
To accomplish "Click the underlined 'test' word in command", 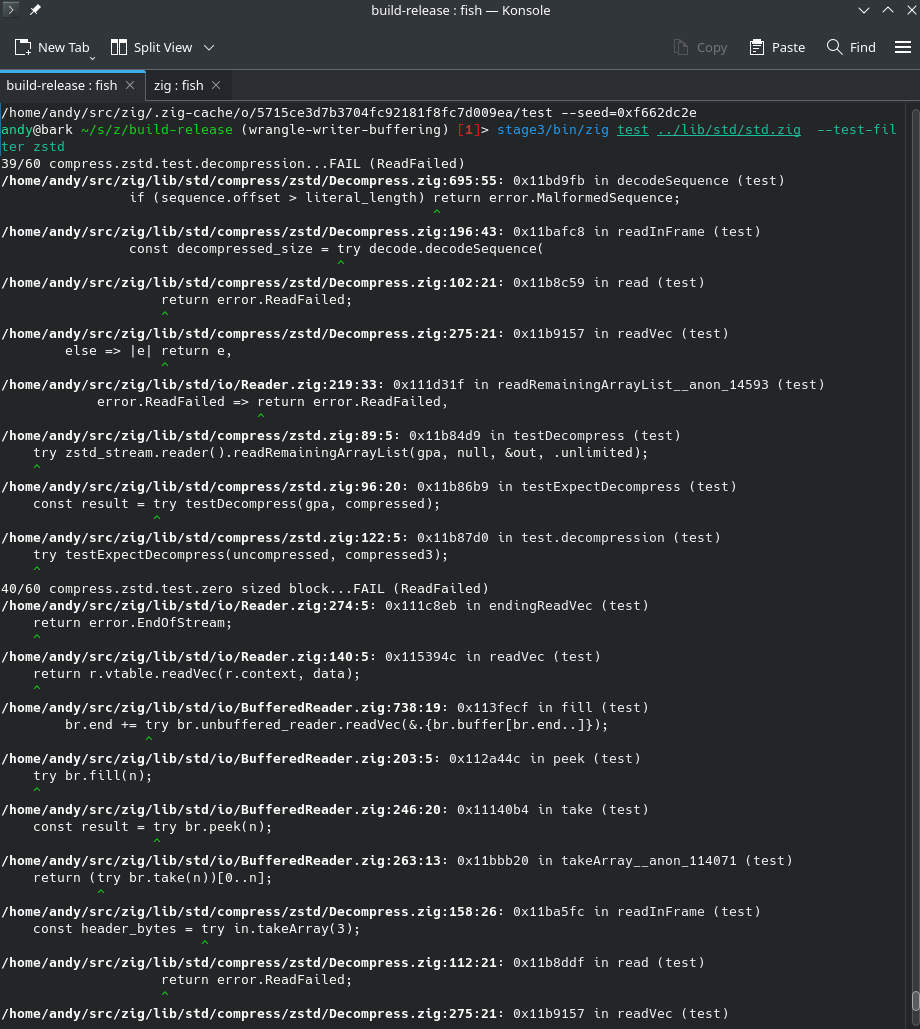I will pos(633,130).
